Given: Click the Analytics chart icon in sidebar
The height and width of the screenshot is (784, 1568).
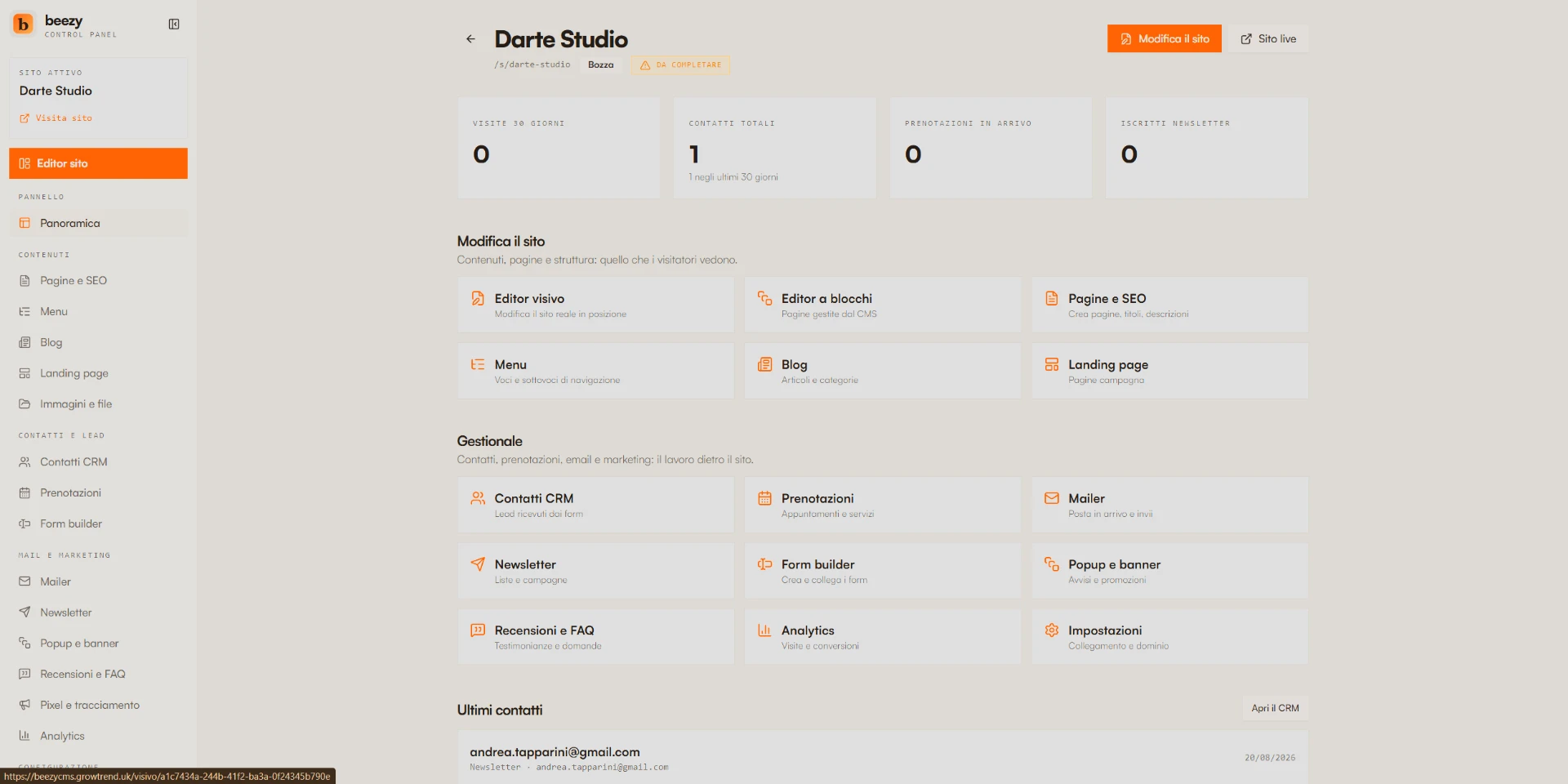Looking at the screenshot, I should 24,736.
